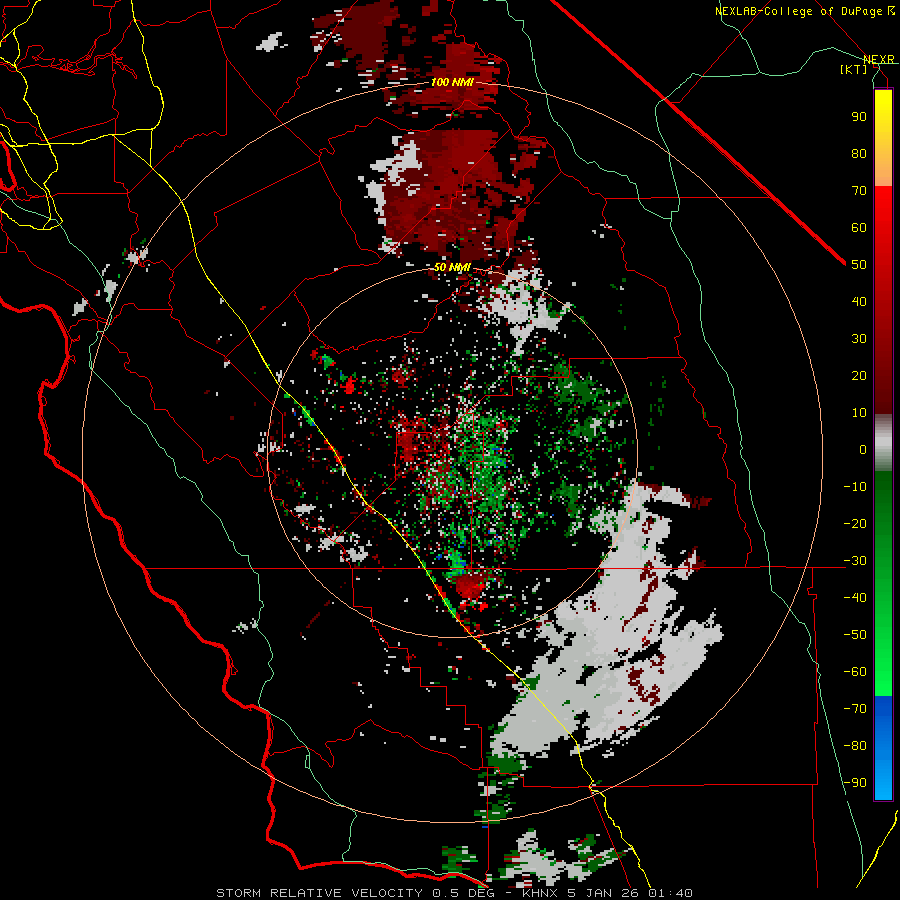Select the bright red 60 kt color band
The image size is (900, 900).
coord(883,227)
